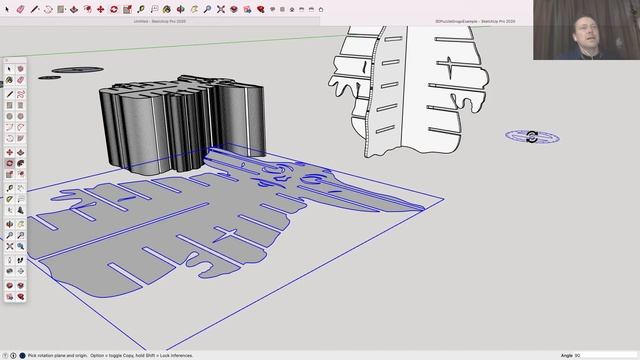Click the highlighted Rotate tool in the left palette
Viewport: 640px width, 360px height.
tap(10, 163)
